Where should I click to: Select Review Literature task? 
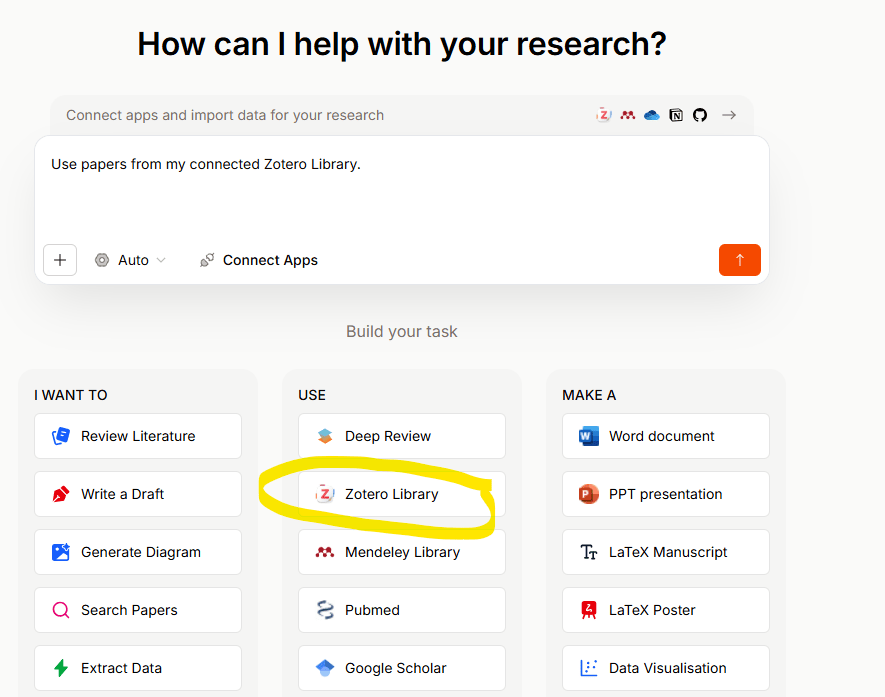(138, 436)
